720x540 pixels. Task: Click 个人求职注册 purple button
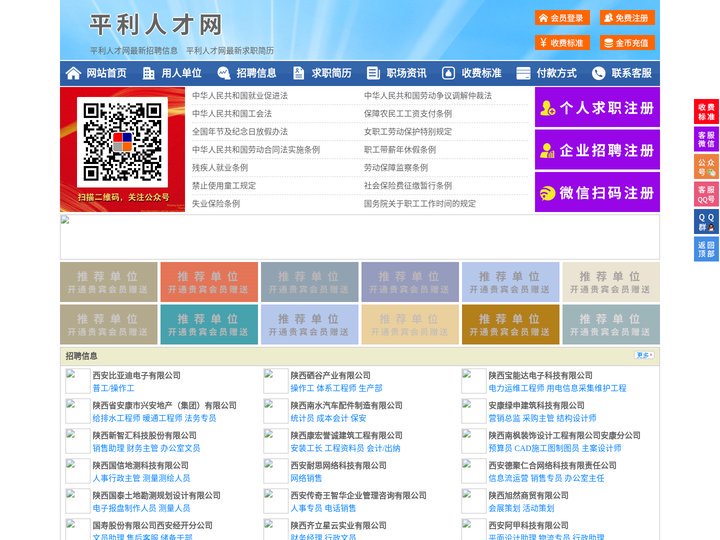(597, 107)
